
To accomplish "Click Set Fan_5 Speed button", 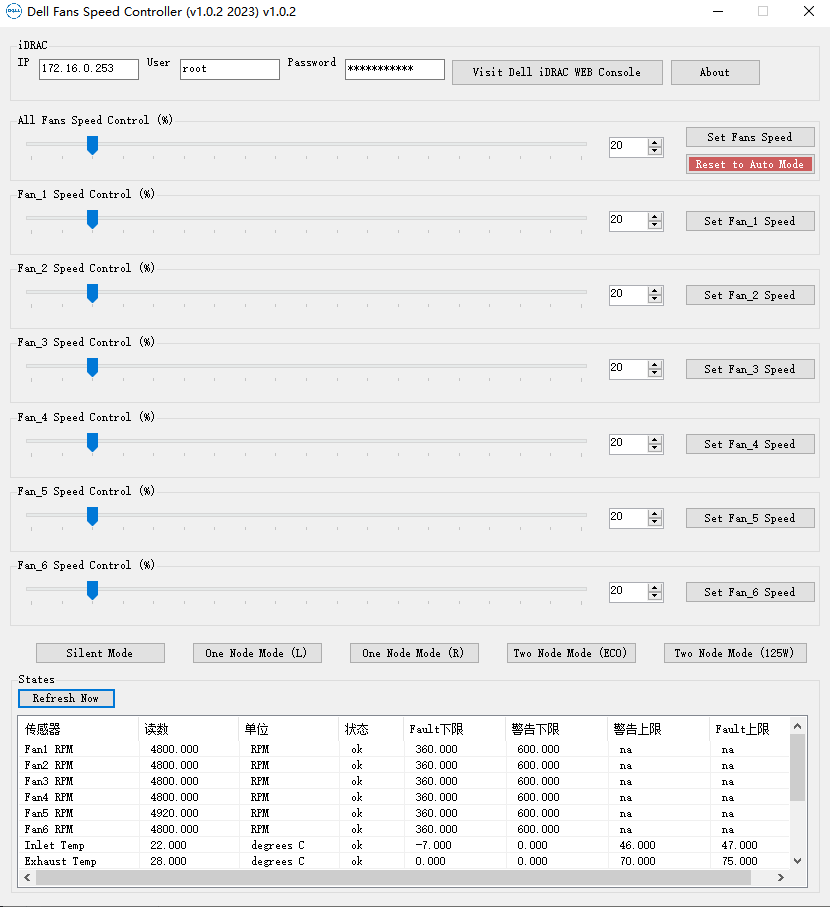I will point(750,518).
